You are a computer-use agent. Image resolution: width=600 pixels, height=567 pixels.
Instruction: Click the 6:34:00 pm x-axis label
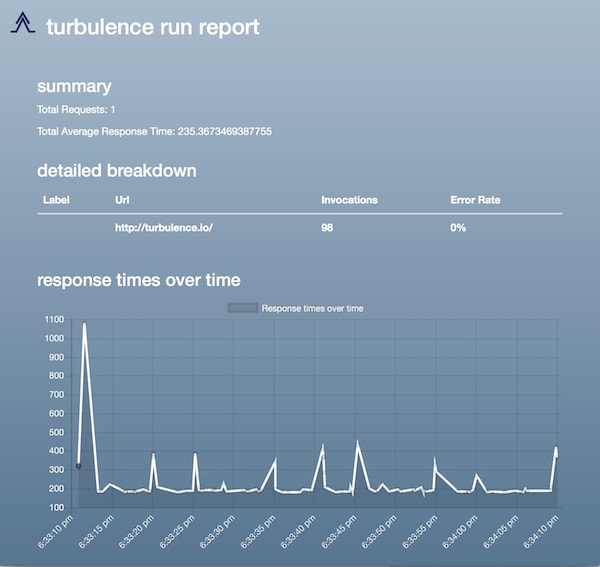(x=459, y=532)
